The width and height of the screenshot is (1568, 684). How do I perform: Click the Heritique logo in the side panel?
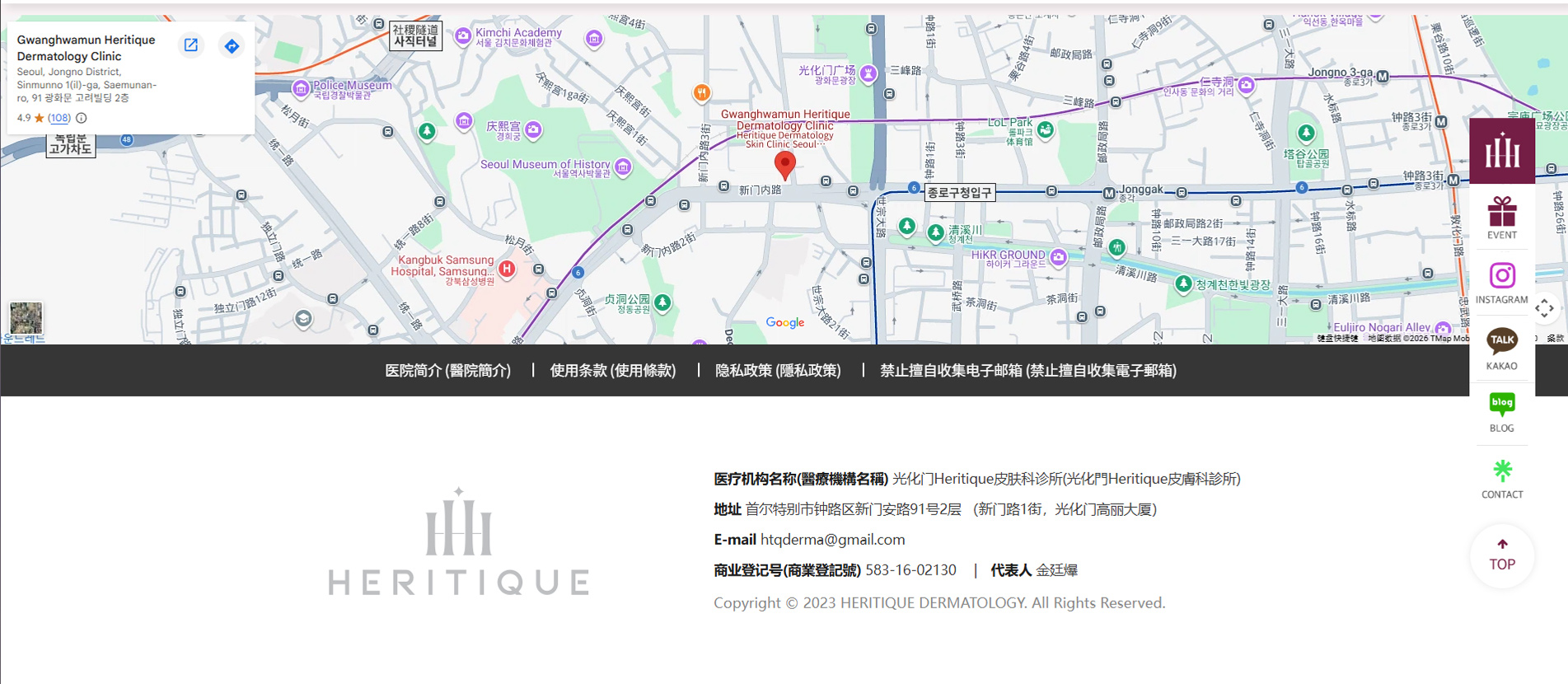pyautogui.click(x=1502, y=151)
